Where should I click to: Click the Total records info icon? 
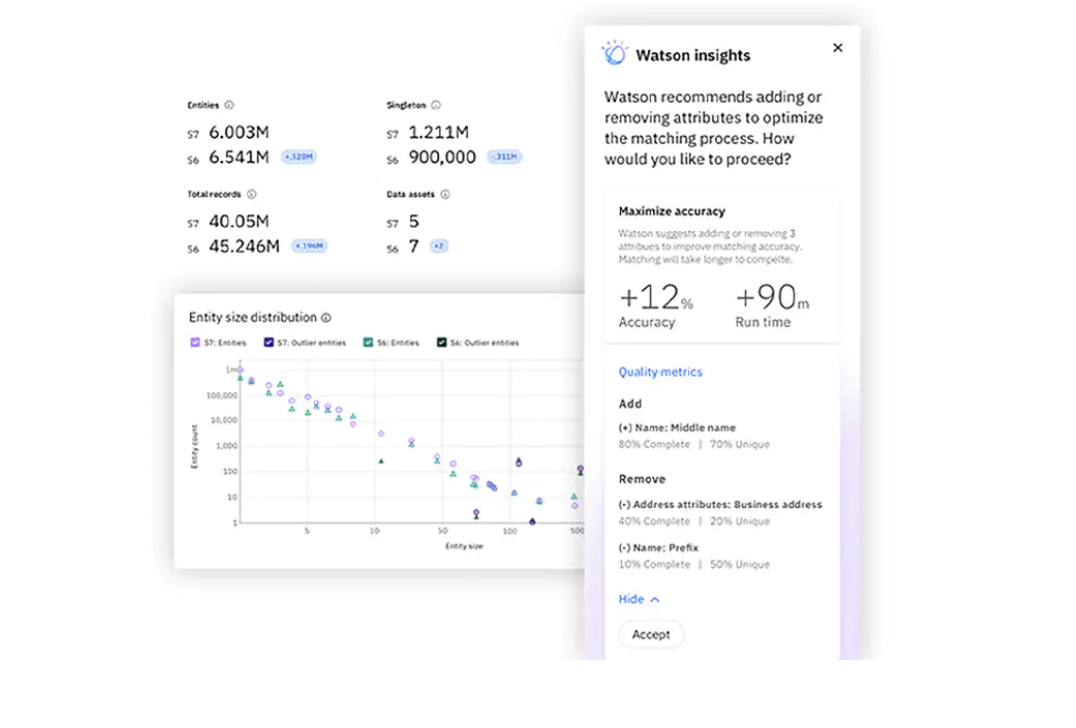pyautogui.click(x=249, y=194)
